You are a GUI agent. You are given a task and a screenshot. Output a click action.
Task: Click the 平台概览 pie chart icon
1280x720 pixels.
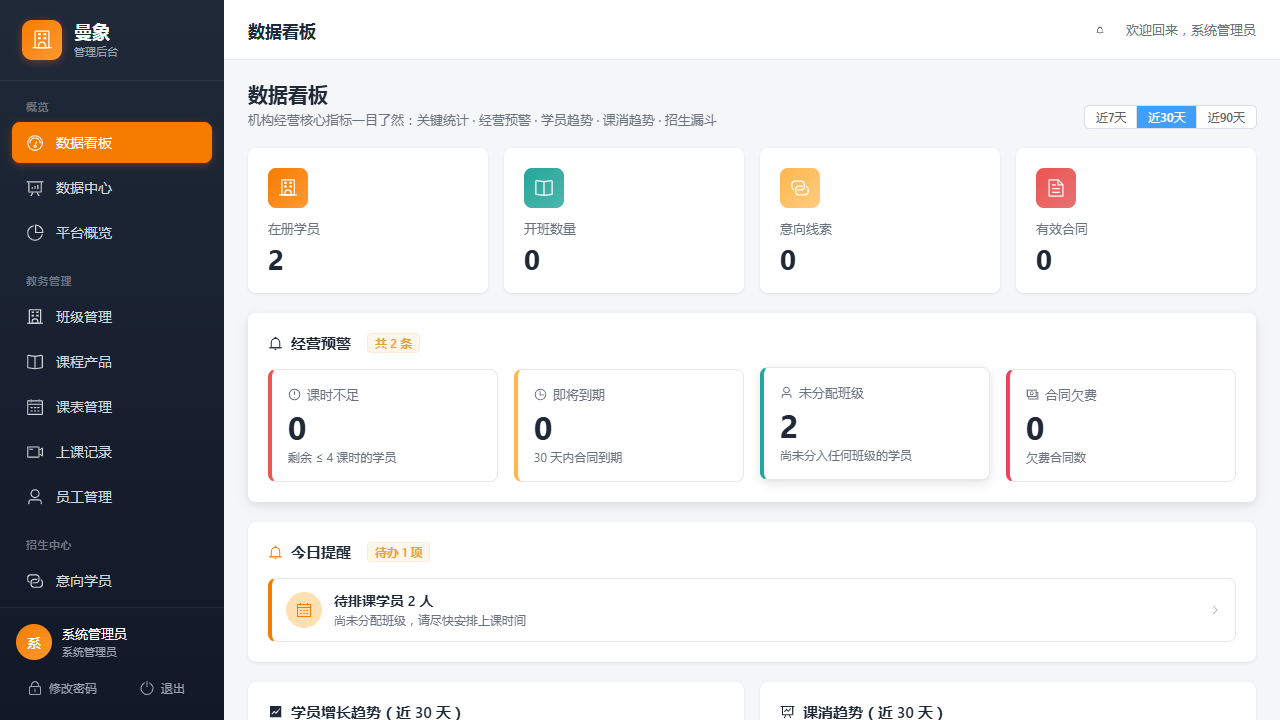point(35,233)
